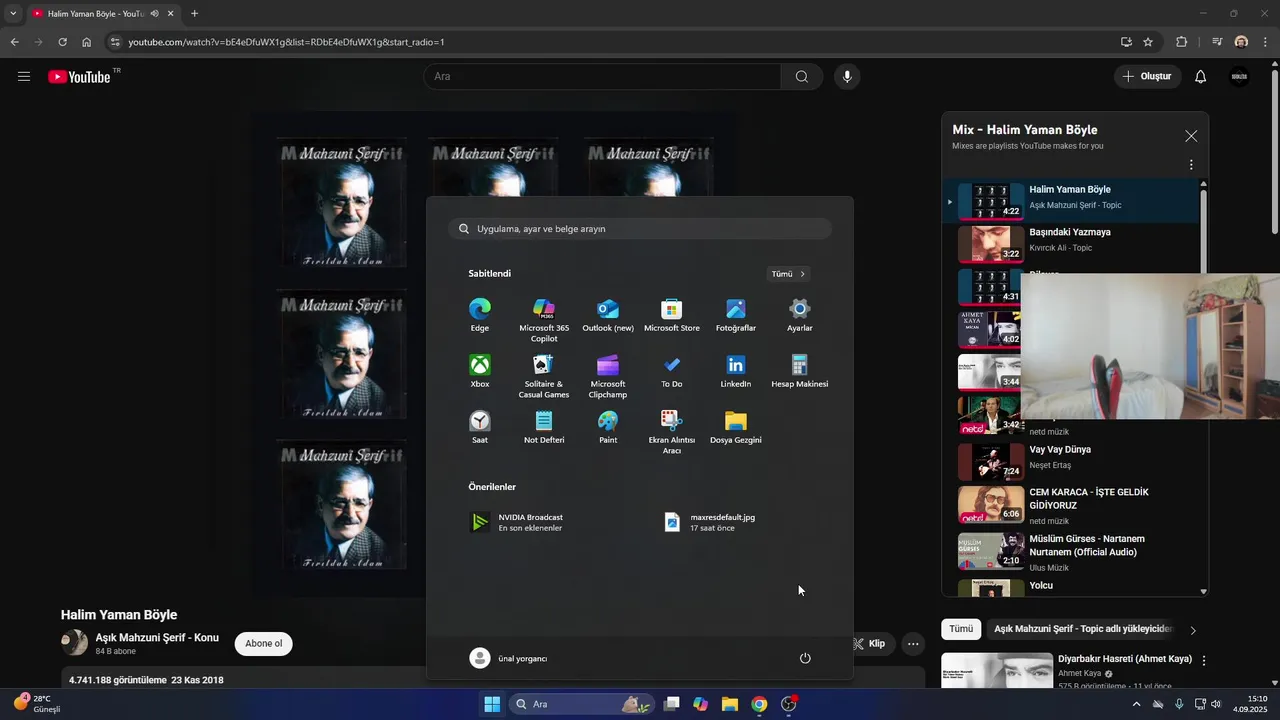Open Microsoft Store pinned app

click(672, 315)
